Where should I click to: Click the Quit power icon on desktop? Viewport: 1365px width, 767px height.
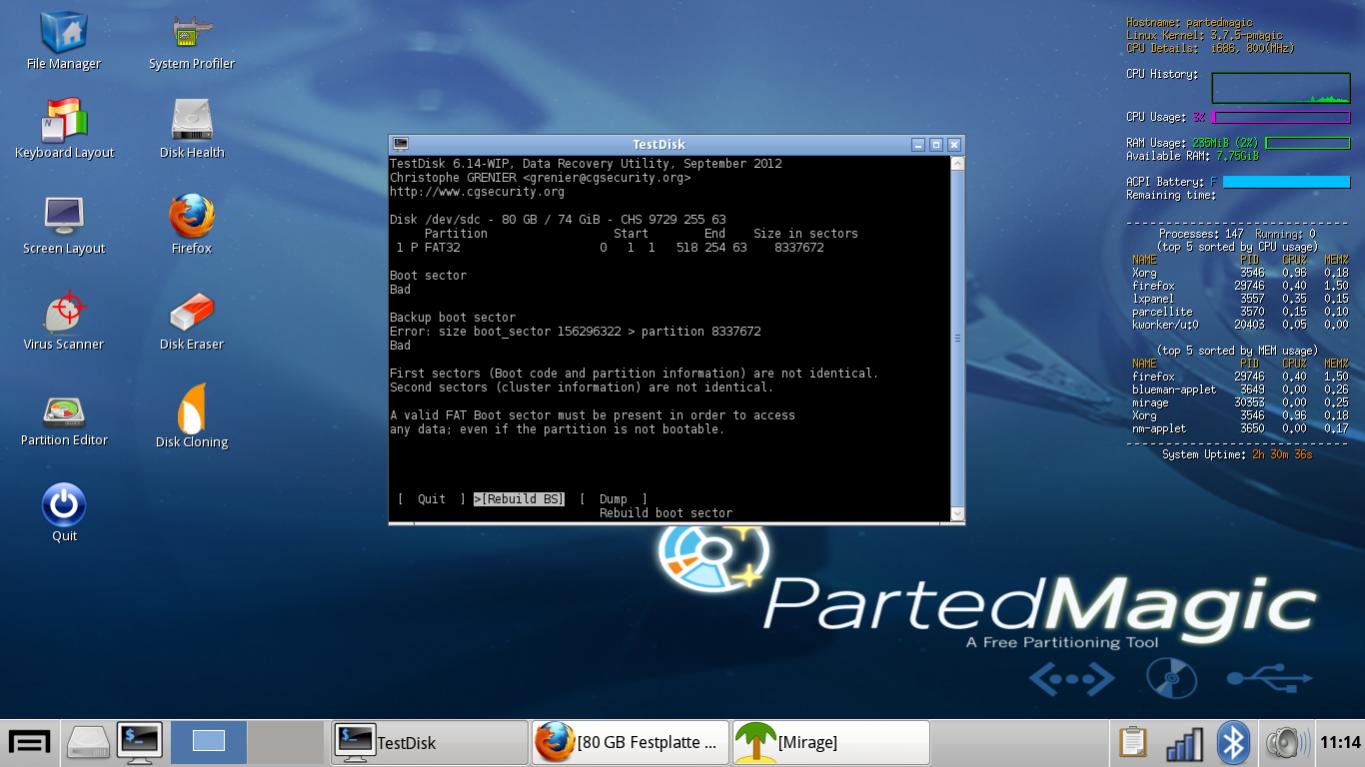click(64, 513)
